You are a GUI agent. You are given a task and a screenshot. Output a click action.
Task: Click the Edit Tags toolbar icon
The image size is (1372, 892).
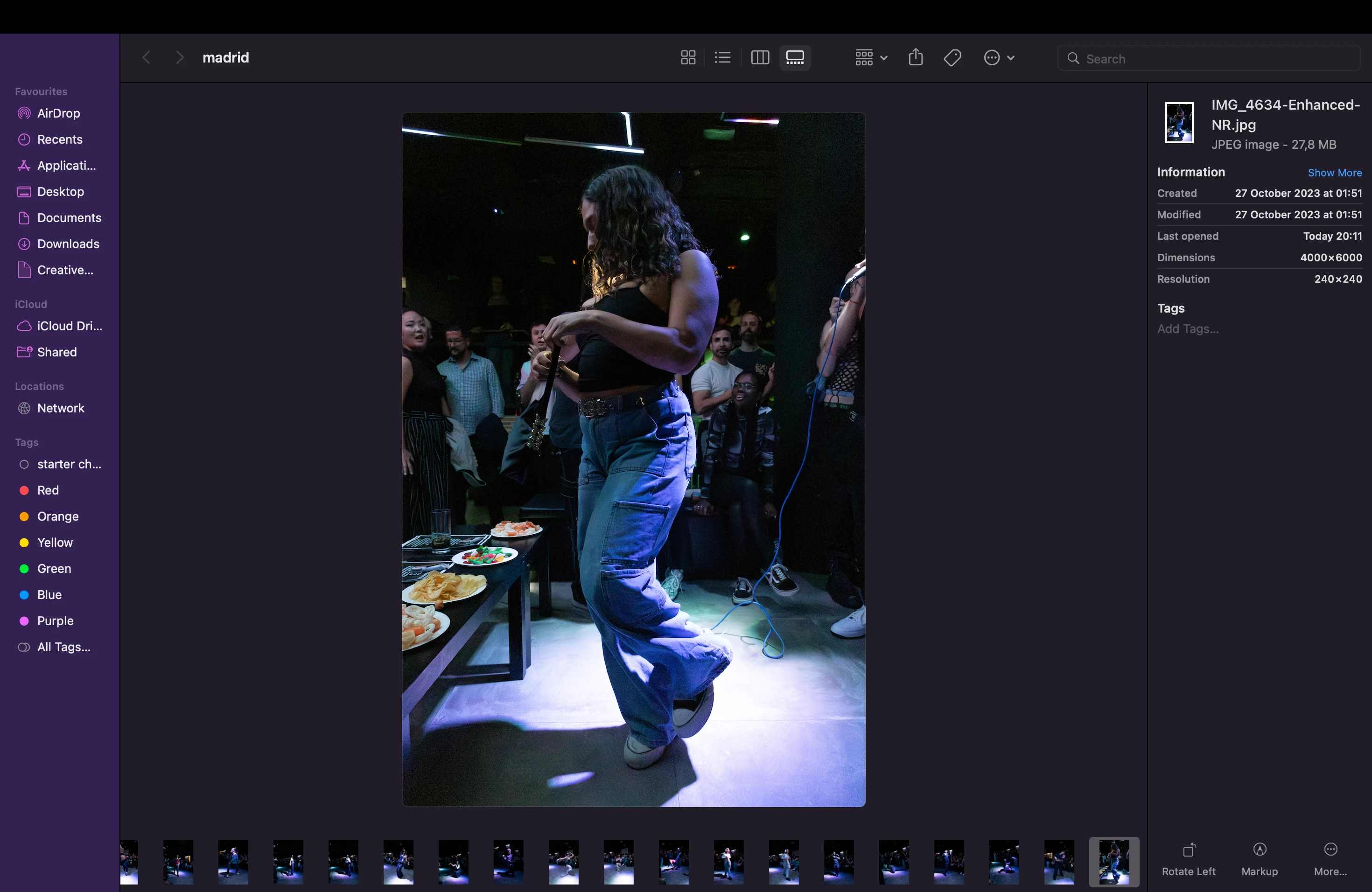click(952, 58)
